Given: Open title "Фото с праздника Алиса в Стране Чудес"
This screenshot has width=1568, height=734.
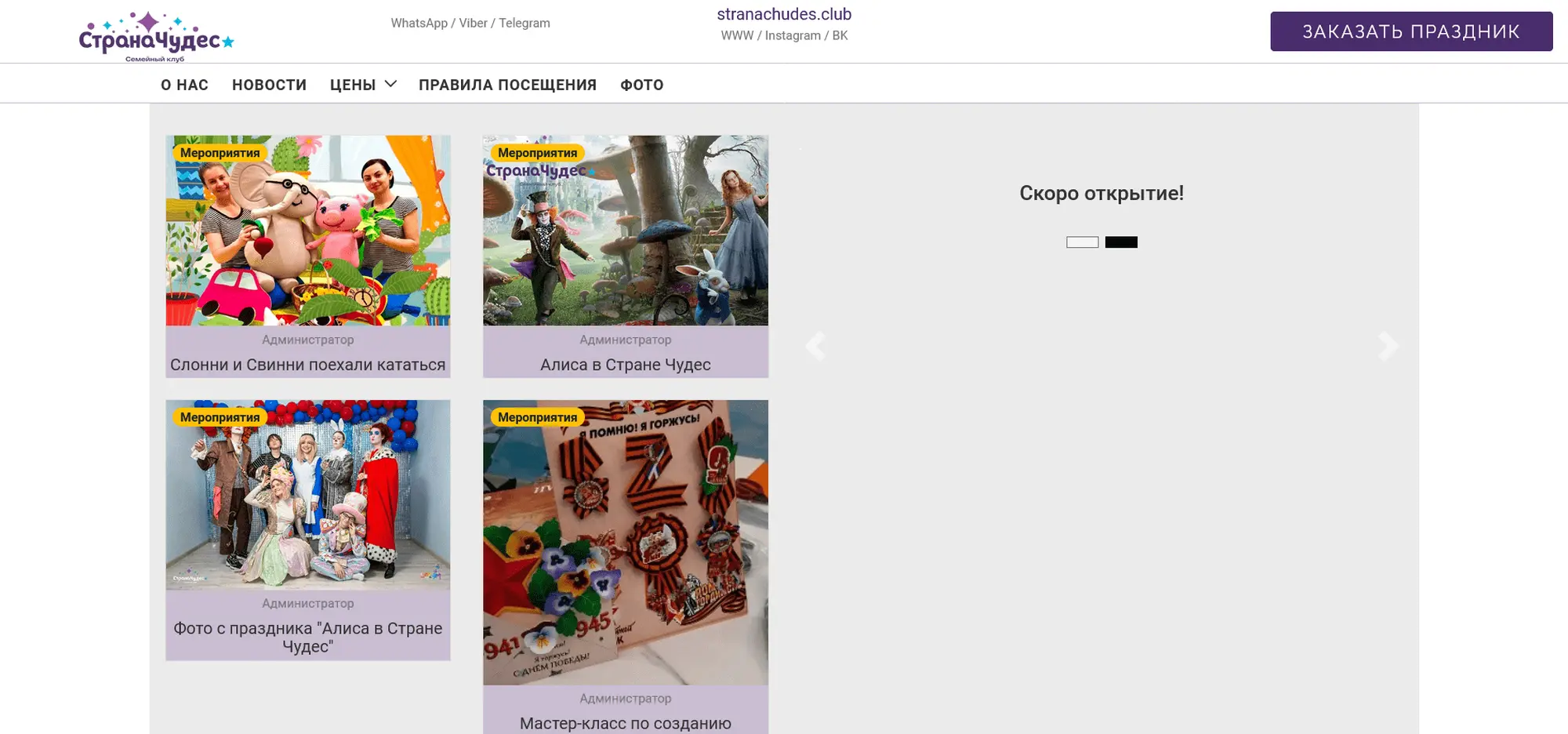Looking at the screenshot, I should point(308,637).
